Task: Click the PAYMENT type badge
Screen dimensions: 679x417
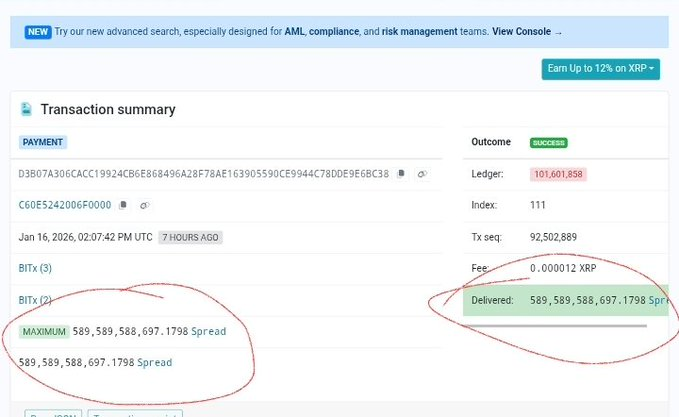Action: click(x=42, y=143)
